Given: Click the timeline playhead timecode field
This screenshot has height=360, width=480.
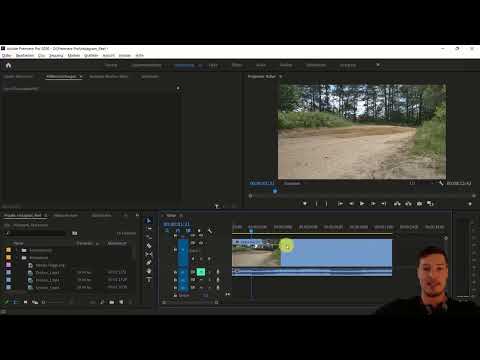Looking at the screenshot, I should (x=177, y=224).
